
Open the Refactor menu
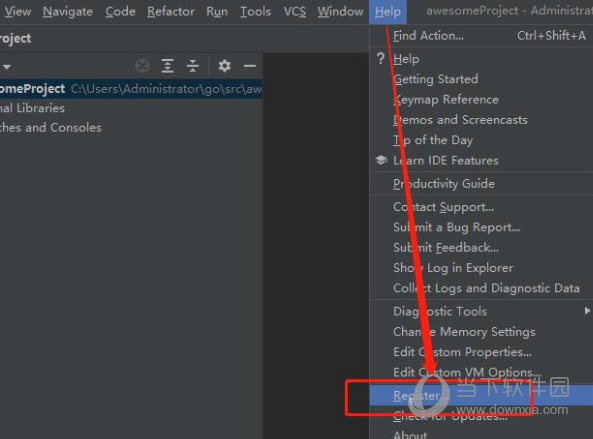tap(171, 12)
